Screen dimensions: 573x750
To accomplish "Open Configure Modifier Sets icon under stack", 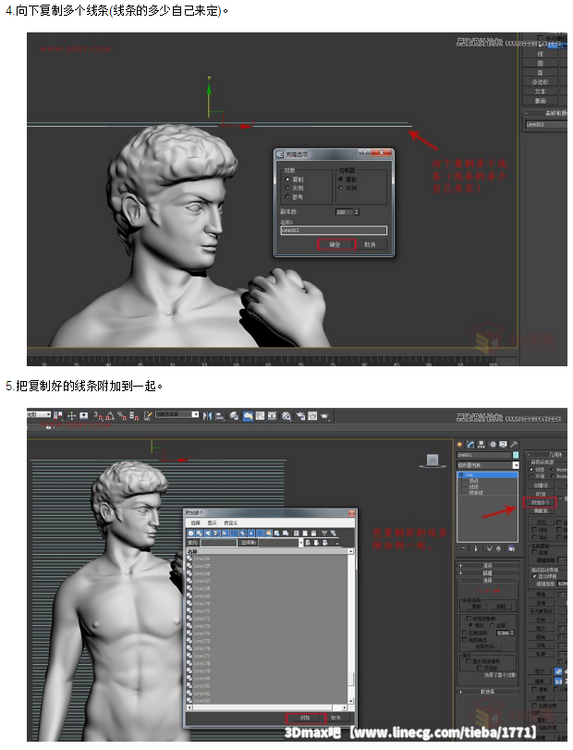I will coord(511,549).
